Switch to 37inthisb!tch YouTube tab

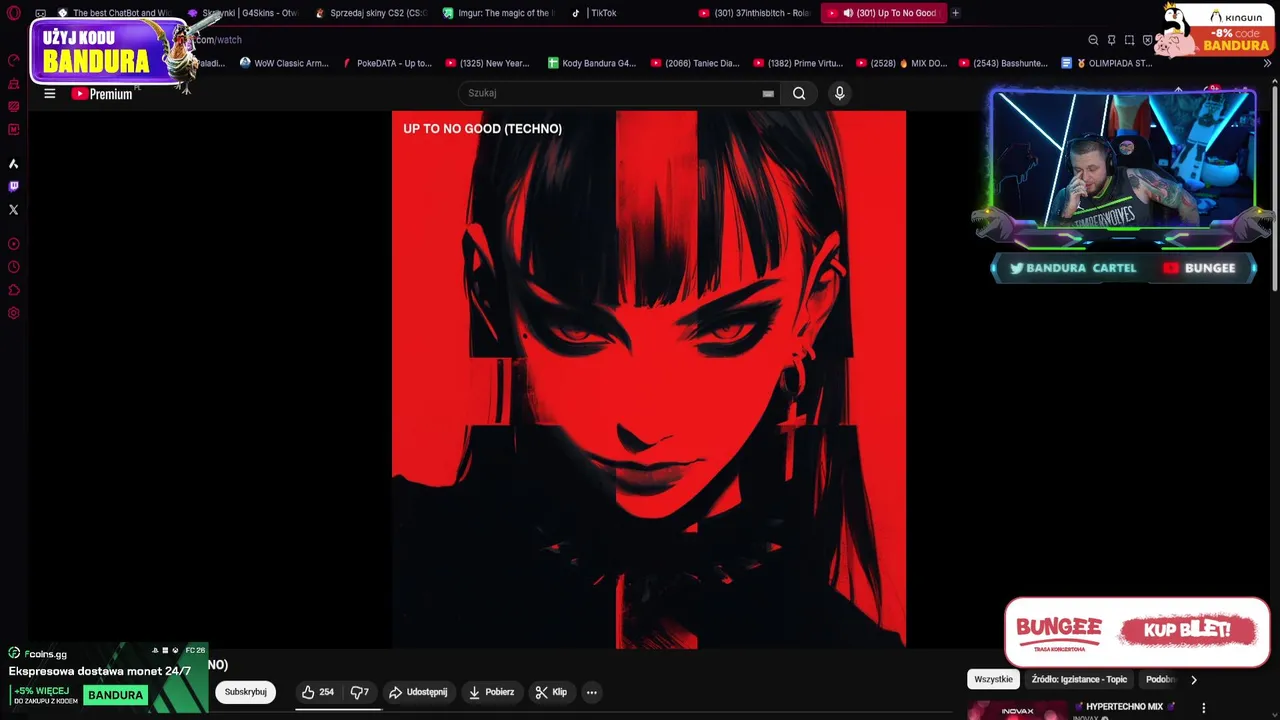click(755, 13)
